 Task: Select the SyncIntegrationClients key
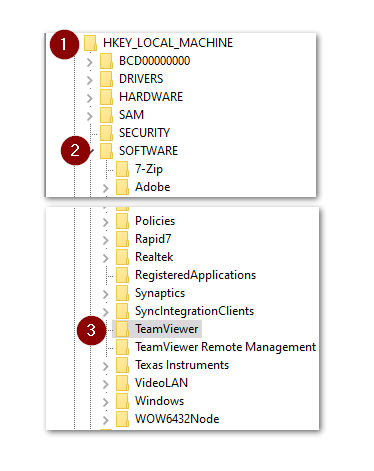pos(194,311)
